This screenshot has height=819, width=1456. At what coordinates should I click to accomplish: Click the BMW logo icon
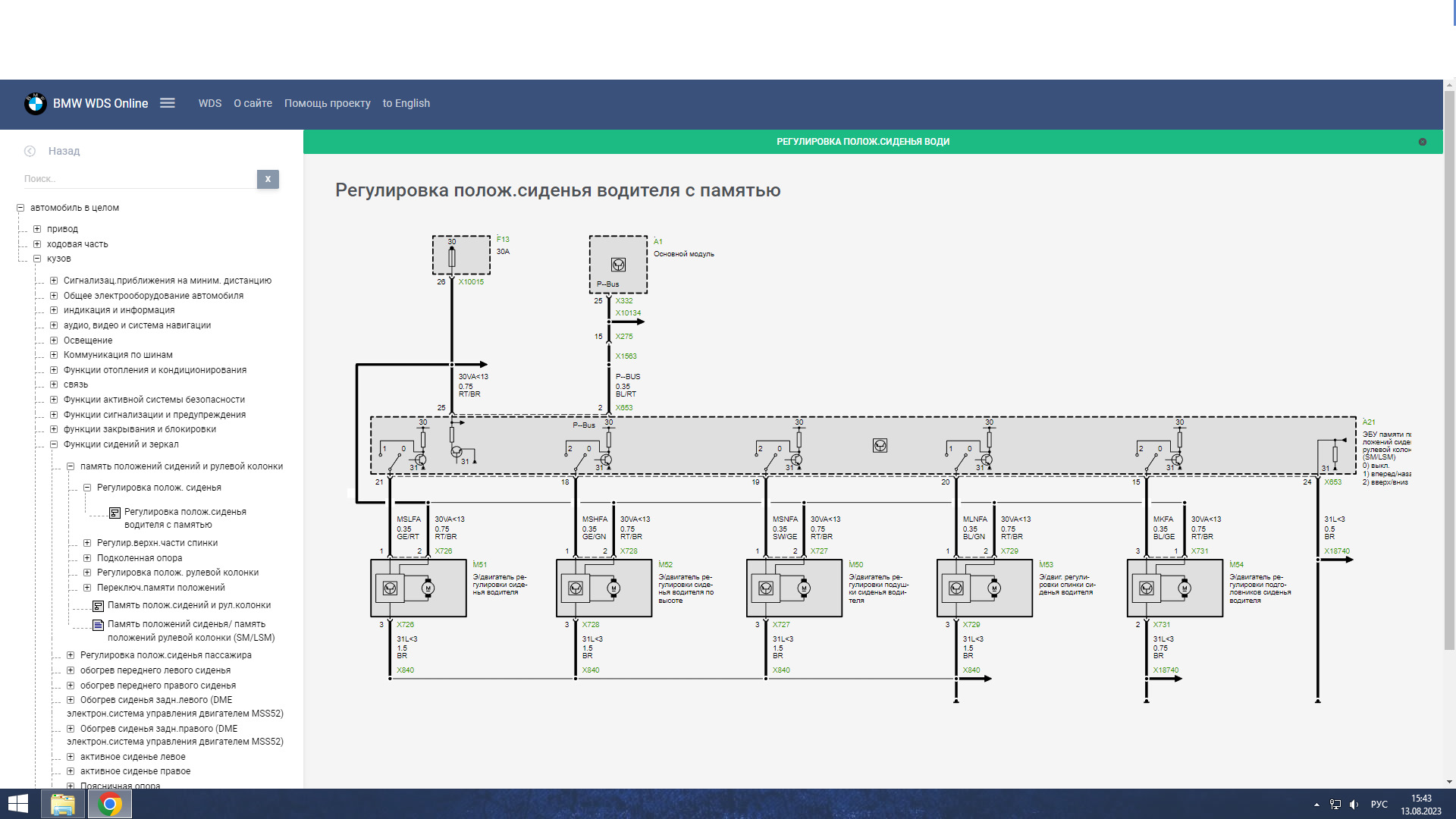pos(35,104)
